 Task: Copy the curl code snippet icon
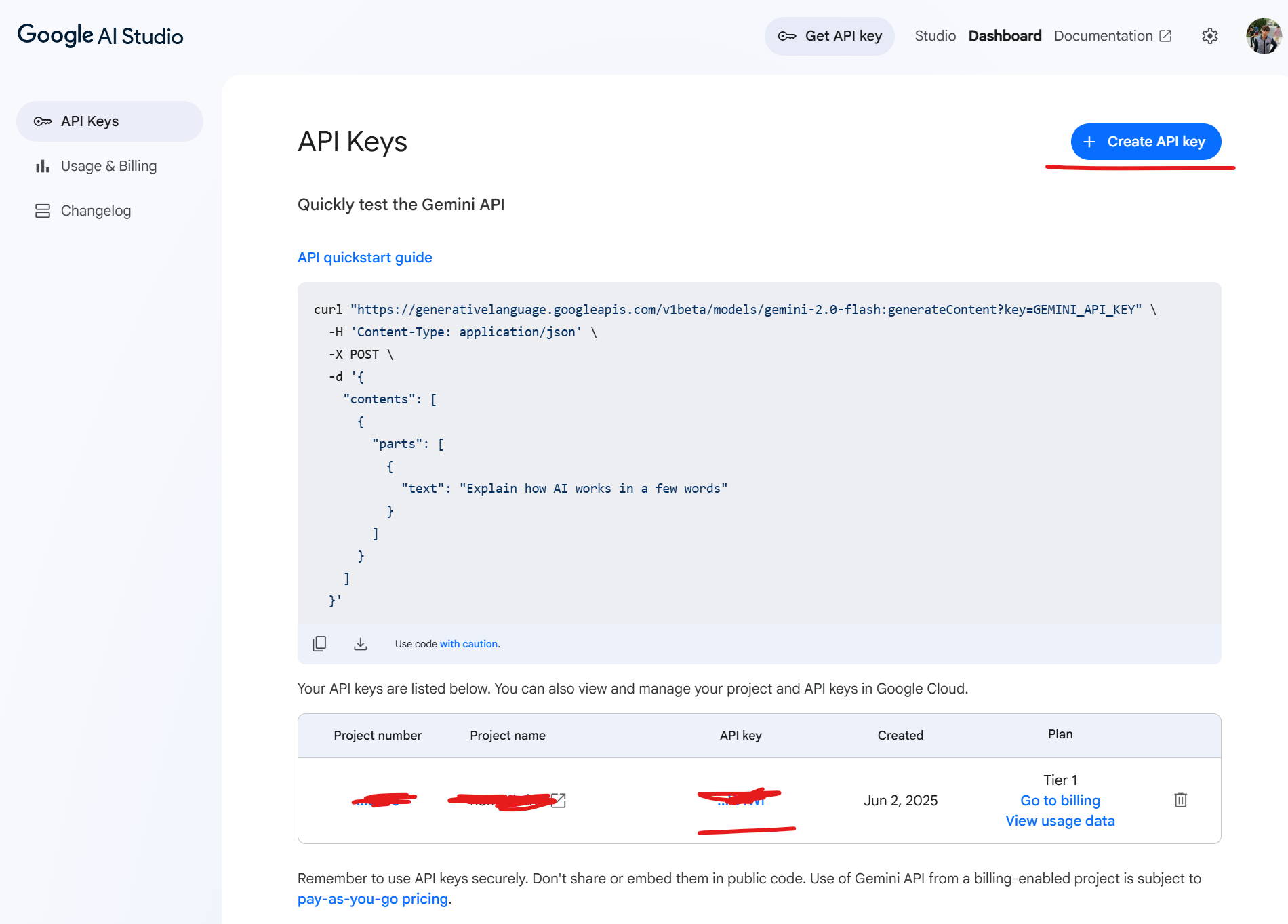[x=319, y=644]
